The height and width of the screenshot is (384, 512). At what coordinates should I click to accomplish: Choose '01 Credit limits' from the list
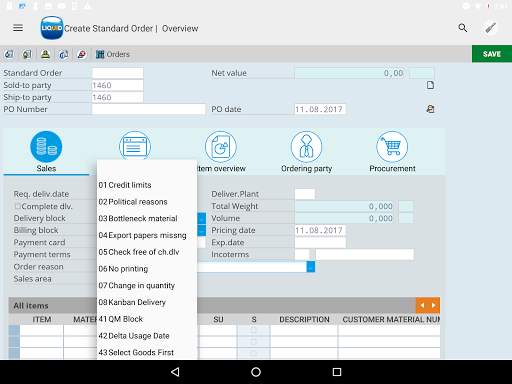click(147, 185)
